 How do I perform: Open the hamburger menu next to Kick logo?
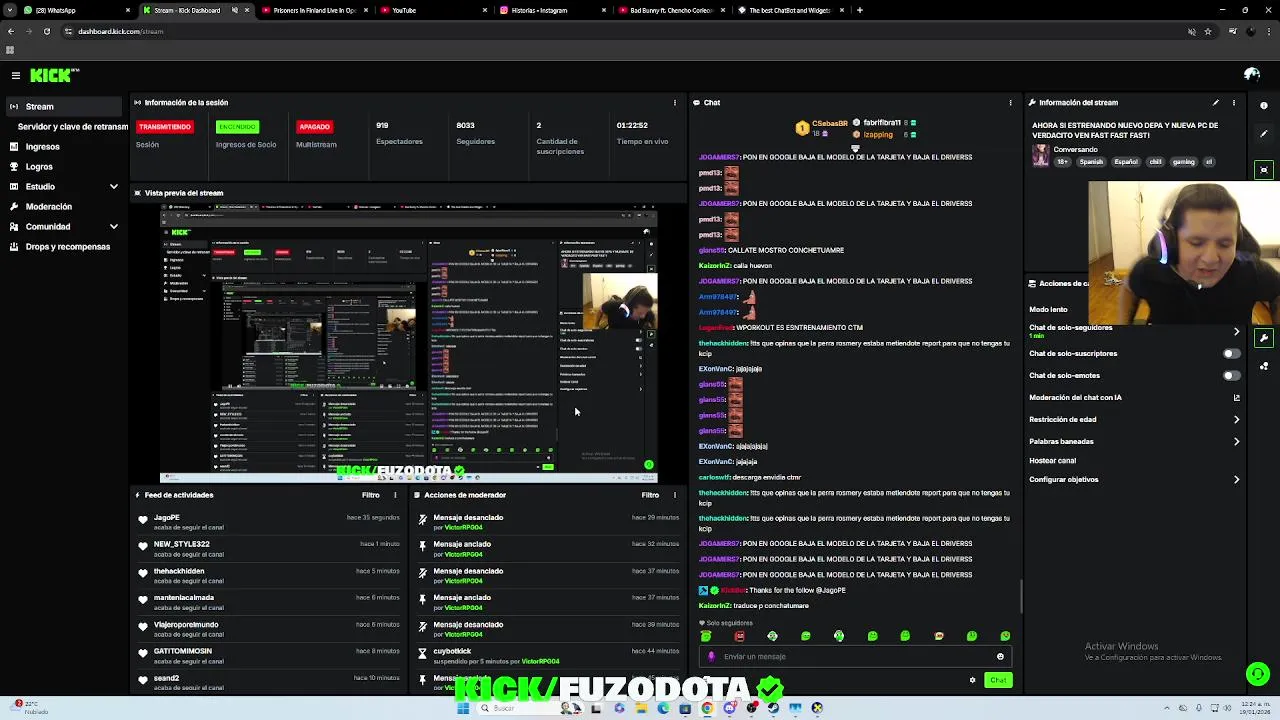[16, 75]
